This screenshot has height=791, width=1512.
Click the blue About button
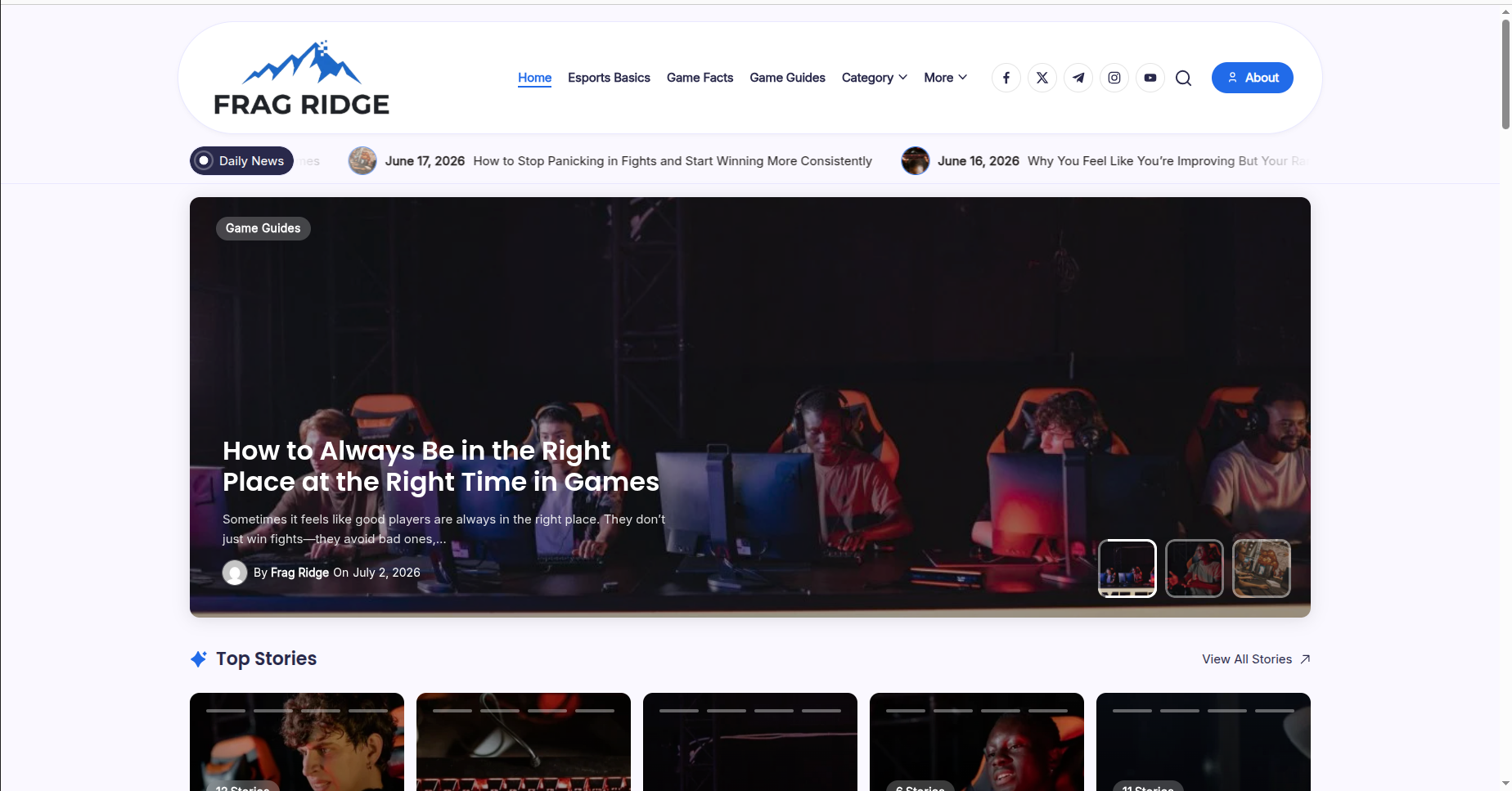1252,78
